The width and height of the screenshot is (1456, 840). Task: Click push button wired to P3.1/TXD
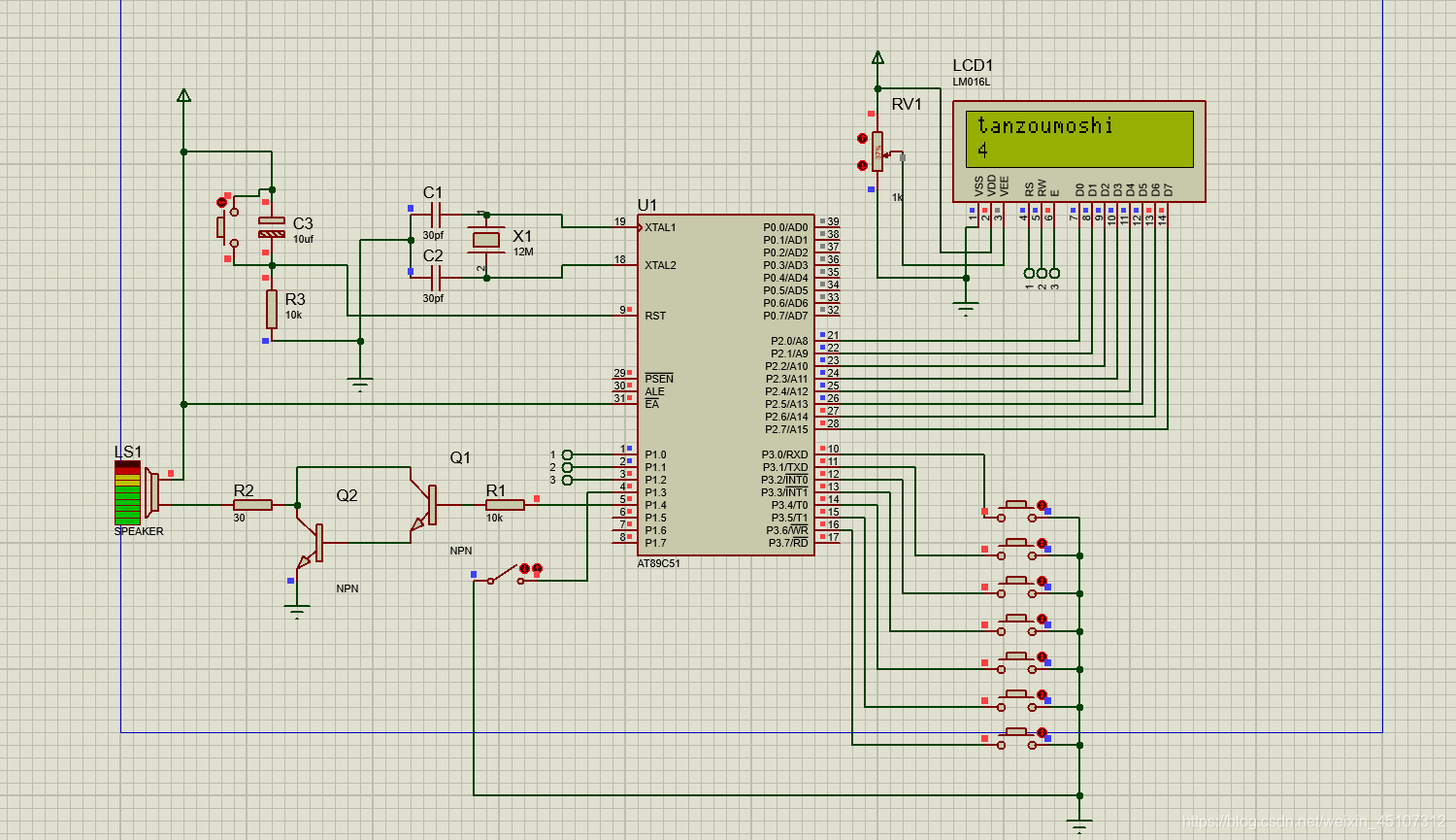1016,548
